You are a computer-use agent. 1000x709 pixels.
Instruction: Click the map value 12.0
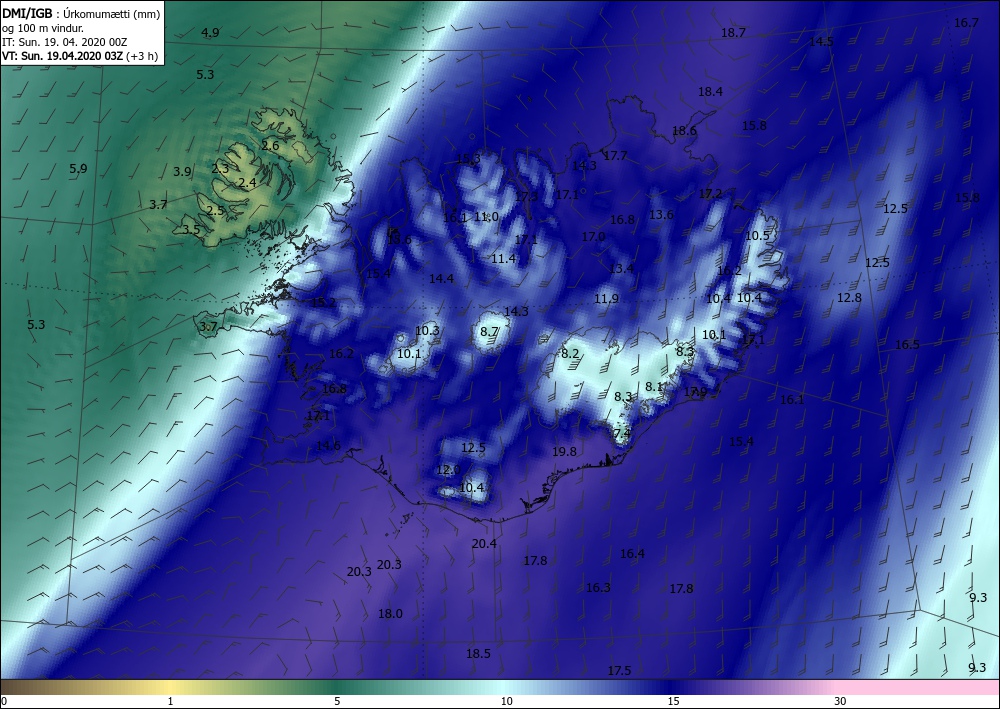coord(448,470)
